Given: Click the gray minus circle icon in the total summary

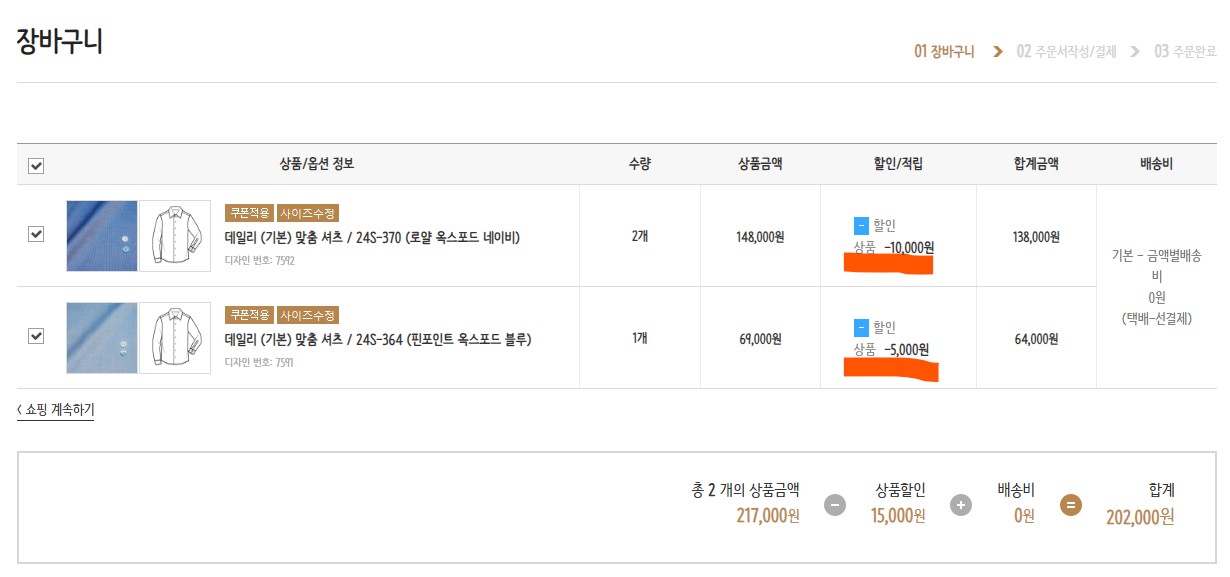Looking at the screenshot, I should (x=835, y=505).
